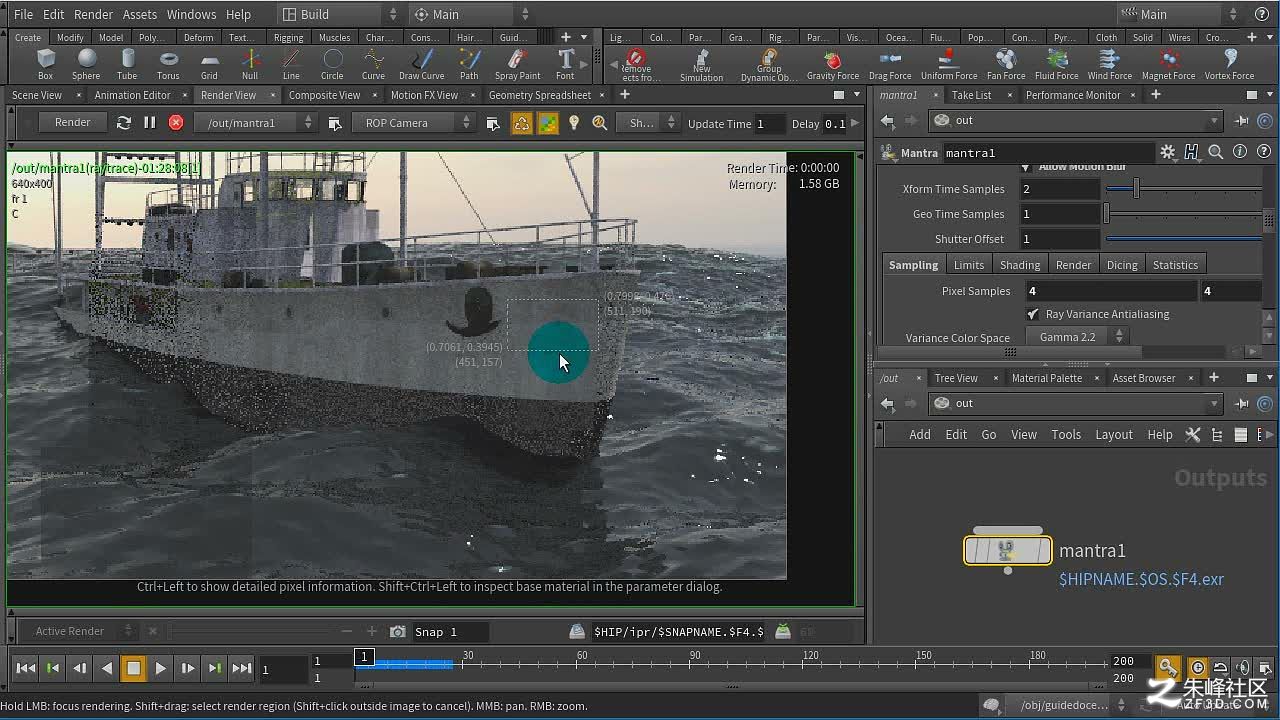
Task: Click the Gravity Force tool
Action: (833, 65)
